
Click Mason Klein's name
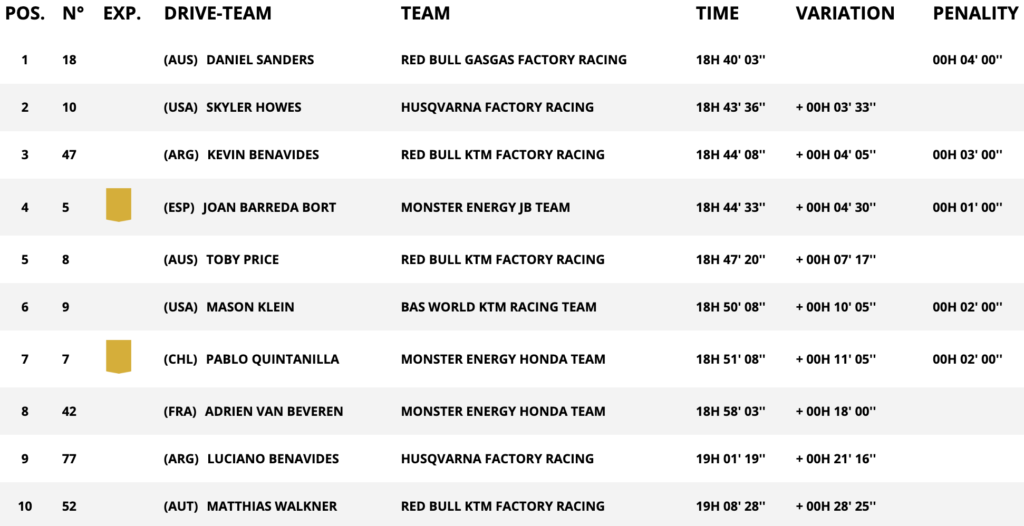[250, 307]
